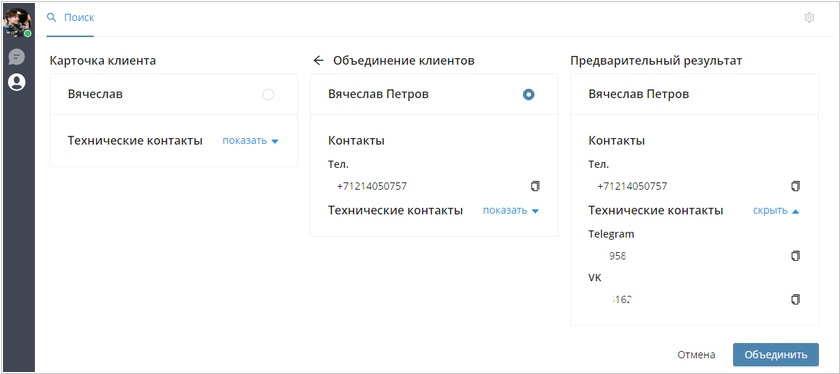Copy the Telegram contact ID
Viewport: 840px width, 374px height.
796,256
